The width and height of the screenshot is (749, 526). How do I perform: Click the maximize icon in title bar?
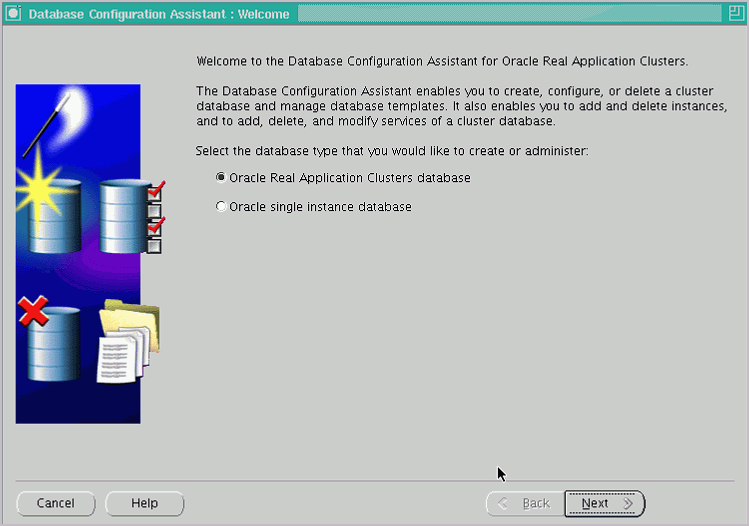coord(734,14)
